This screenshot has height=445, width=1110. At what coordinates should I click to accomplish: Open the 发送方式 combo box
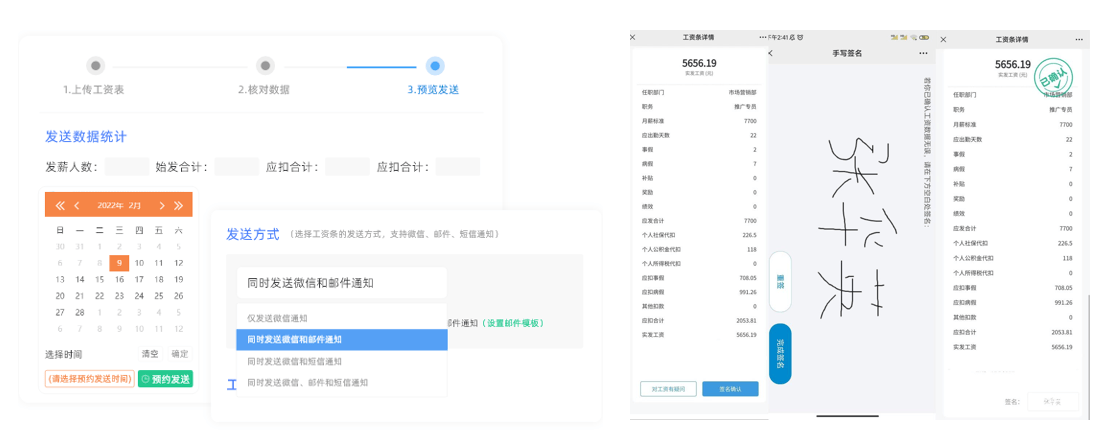(341, 283)
